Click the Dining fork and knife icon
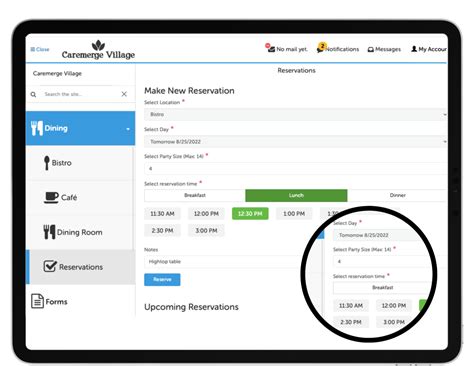This screenshot has height=366, width=474. click(x=37, y=128)
